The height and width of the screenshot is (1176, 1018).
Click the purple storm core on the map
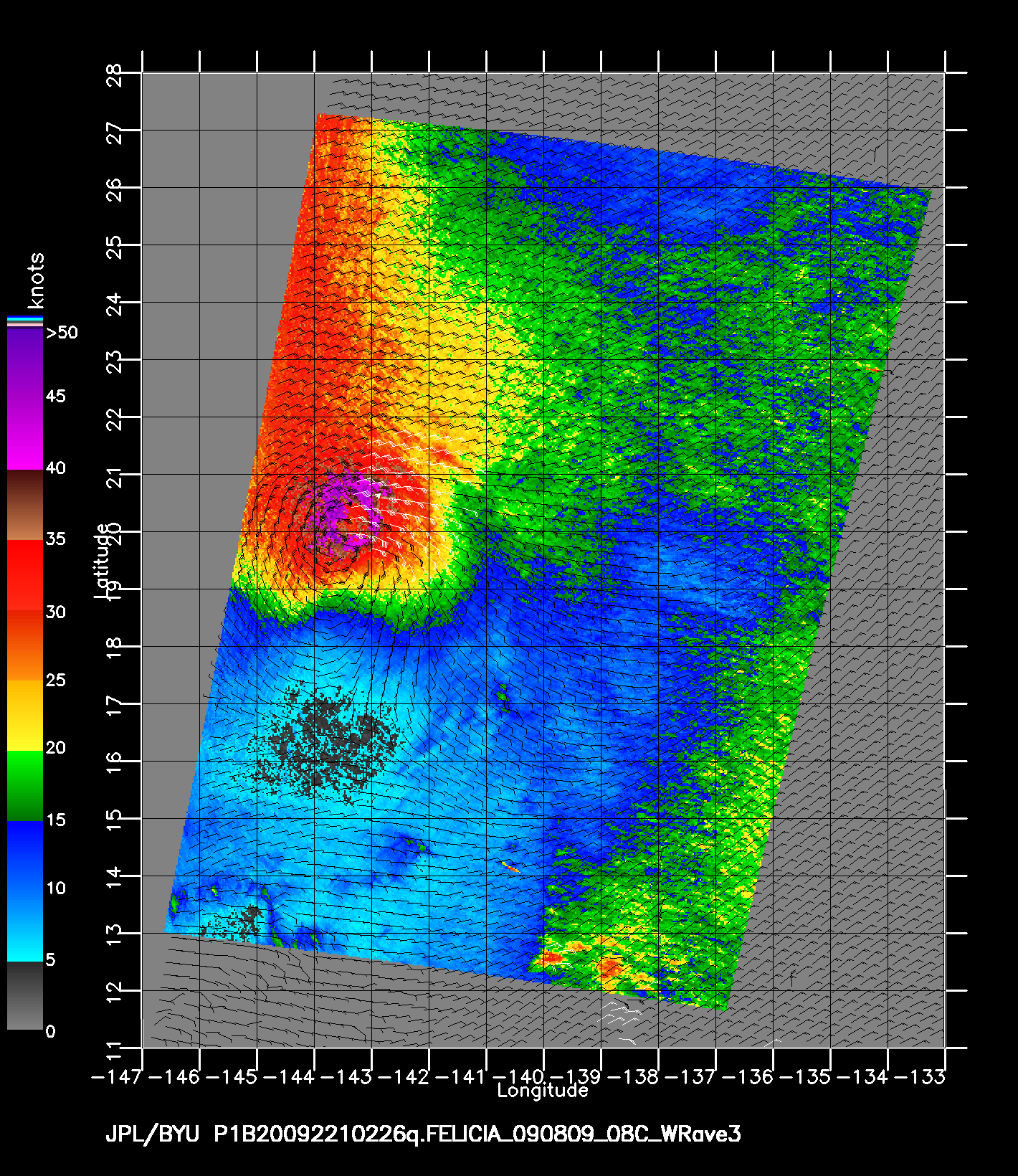coord(344,514)
